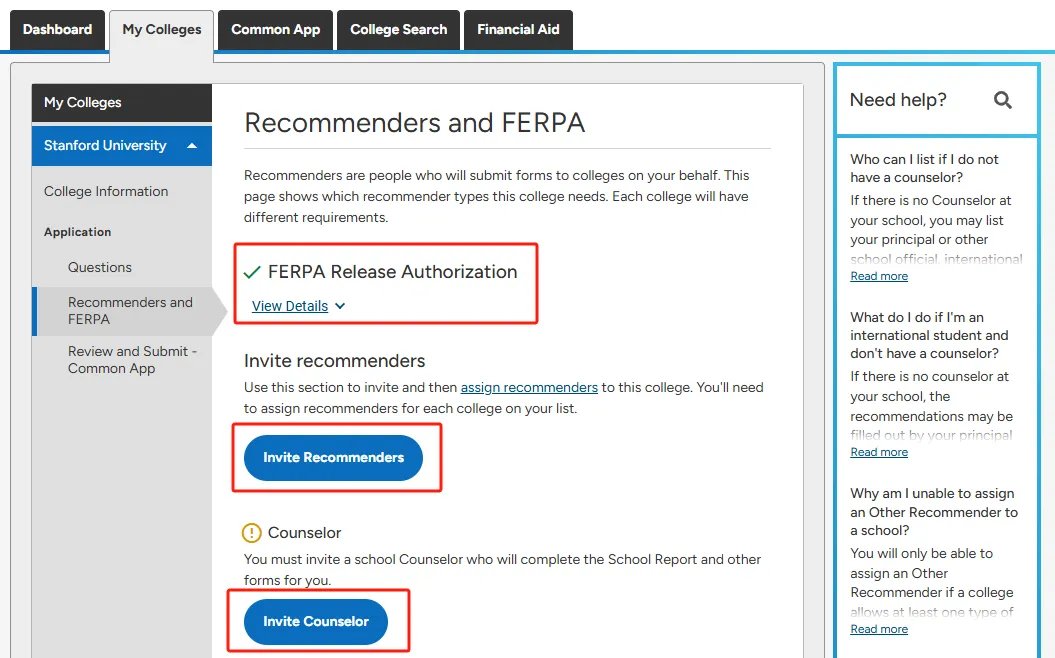Open the Common App tab

[275, 30]
